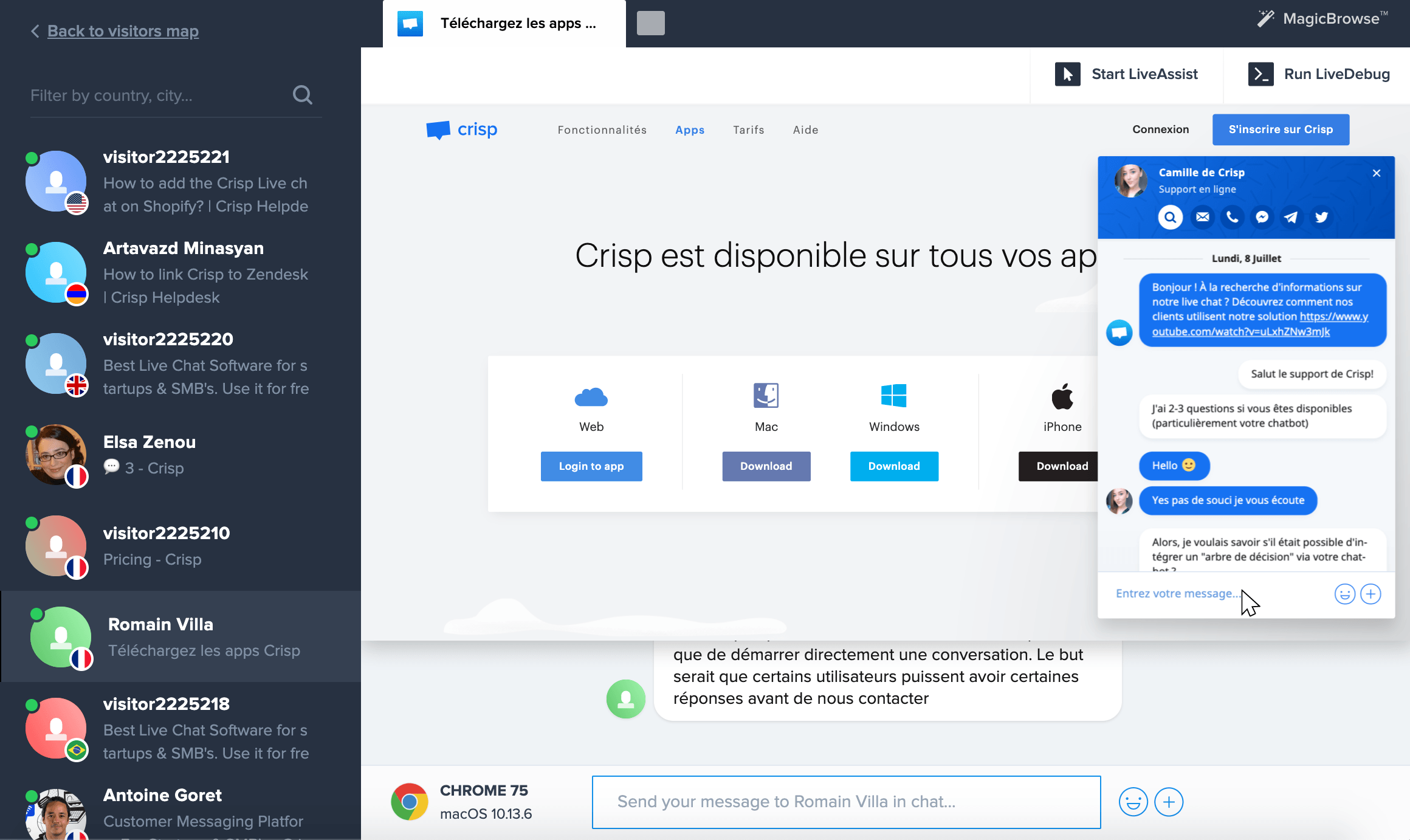Viewport: 1410px width, 840px height.
Task: Click the "Lundi, 8 Juillet" date label
Action: (1246, 258)
